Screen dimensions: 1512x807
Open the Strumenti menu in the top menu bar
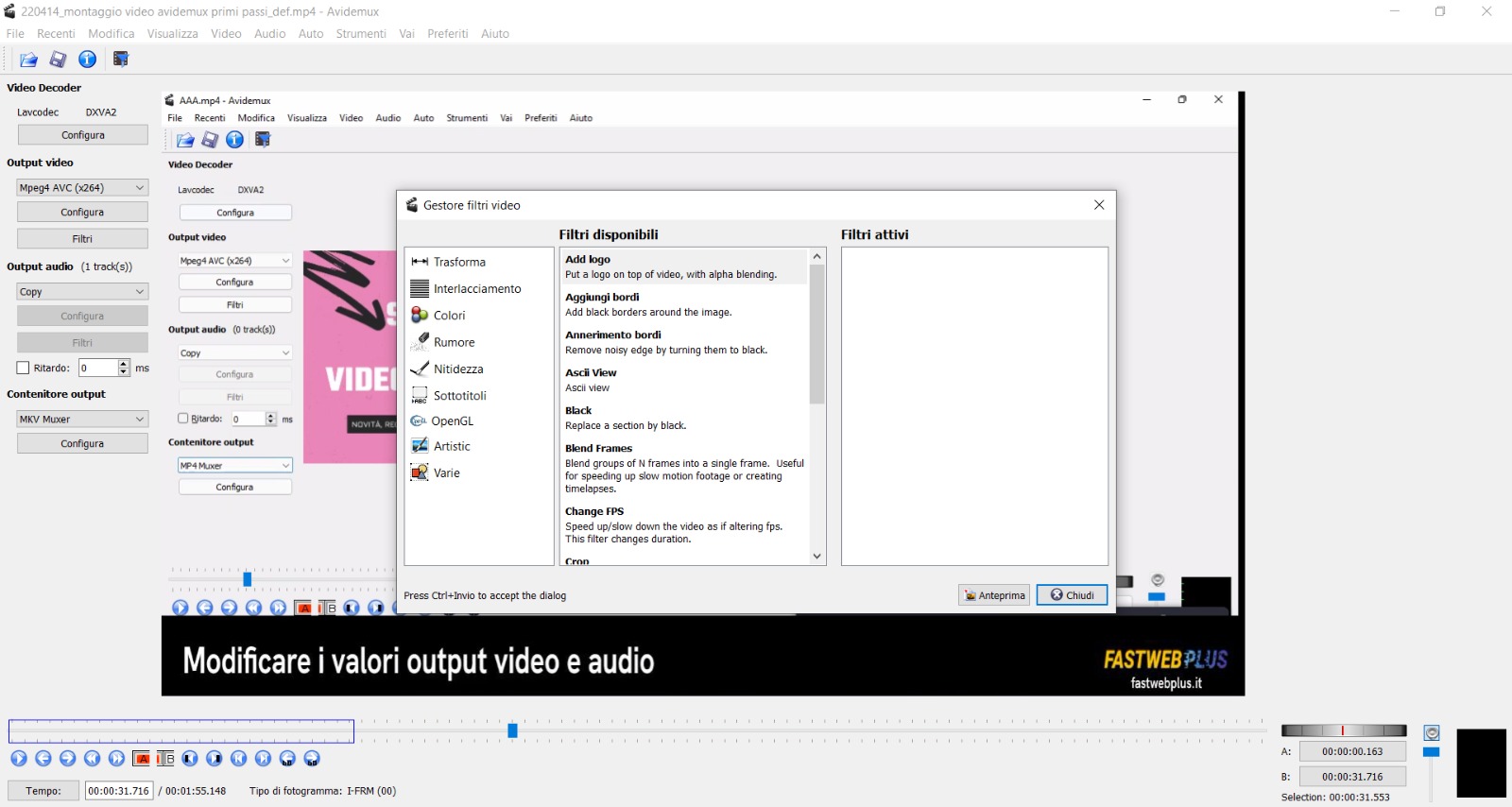point(360,33)
